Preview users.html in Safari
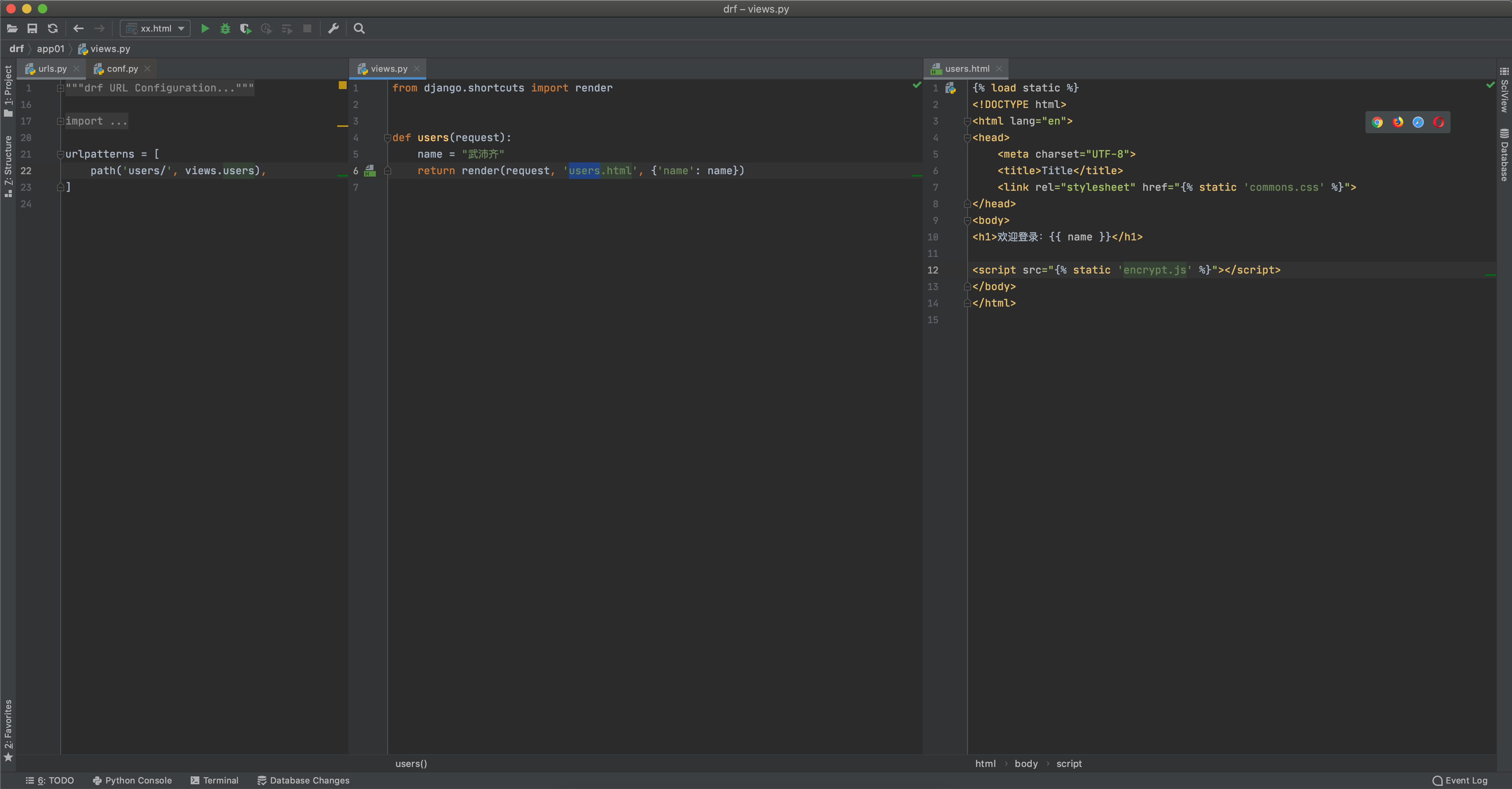Image resolution: width=1512 pixels, height=789 pixels. point(1418,122)
